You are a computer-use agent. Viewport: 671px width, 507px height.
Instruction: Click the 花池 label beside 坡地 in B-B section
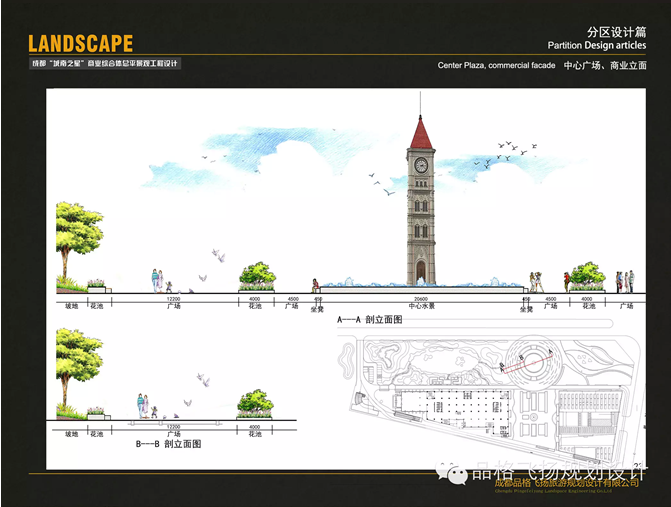tap(97, 434)
